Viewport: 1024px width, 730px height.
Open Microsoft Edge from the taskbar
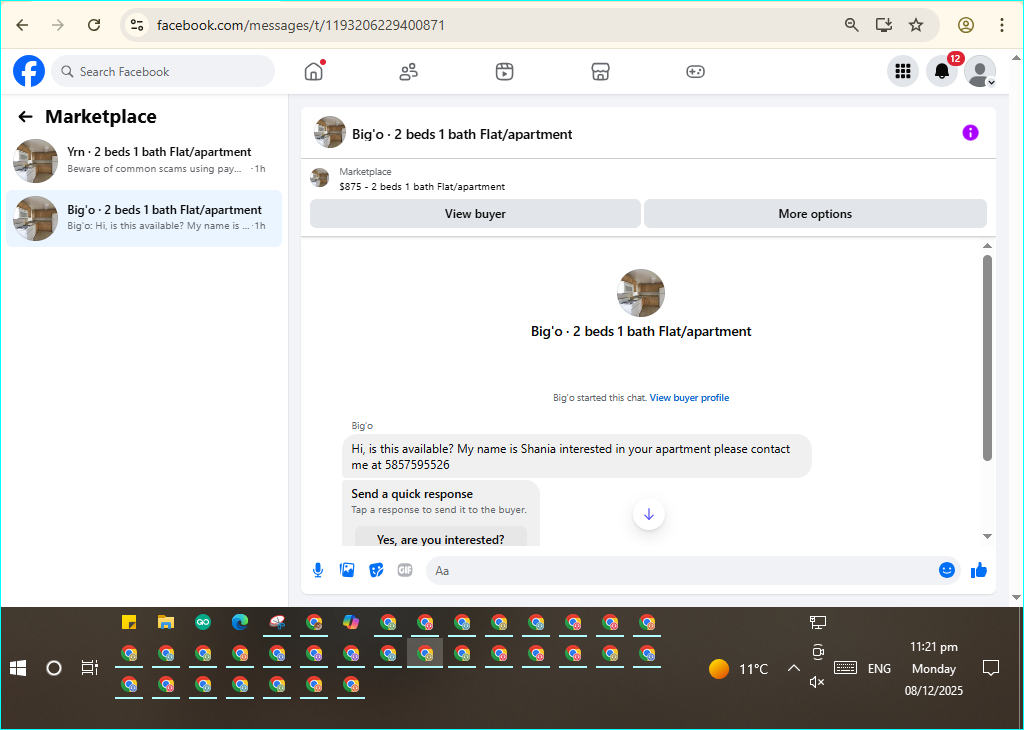pos(240,623)
